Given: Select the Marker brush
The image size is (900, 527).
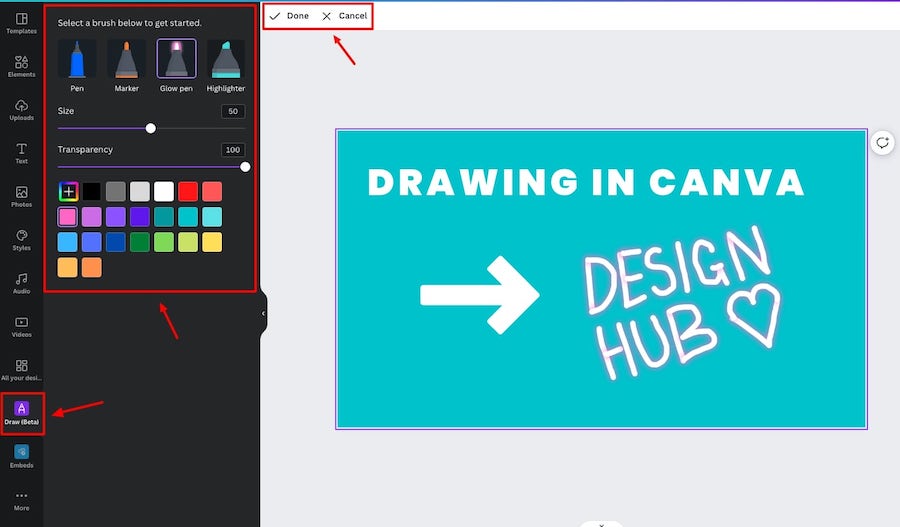Looking at the screenshot, I should (x=126, y=65).
